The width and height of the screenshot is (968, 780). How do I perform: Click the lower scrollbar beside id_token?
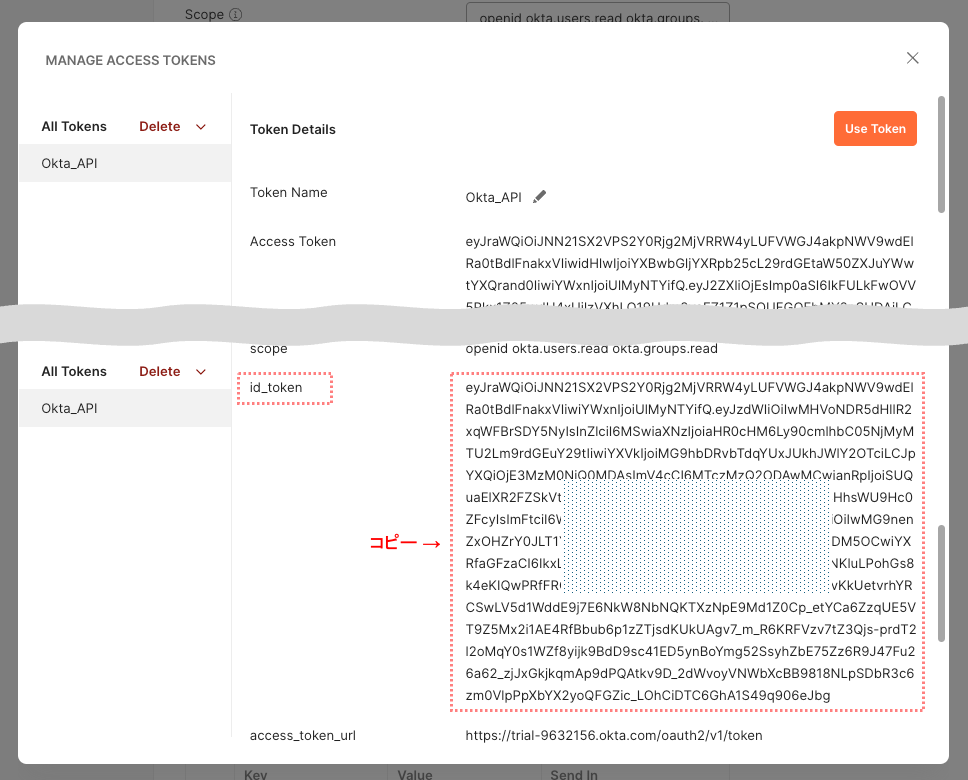941,582
